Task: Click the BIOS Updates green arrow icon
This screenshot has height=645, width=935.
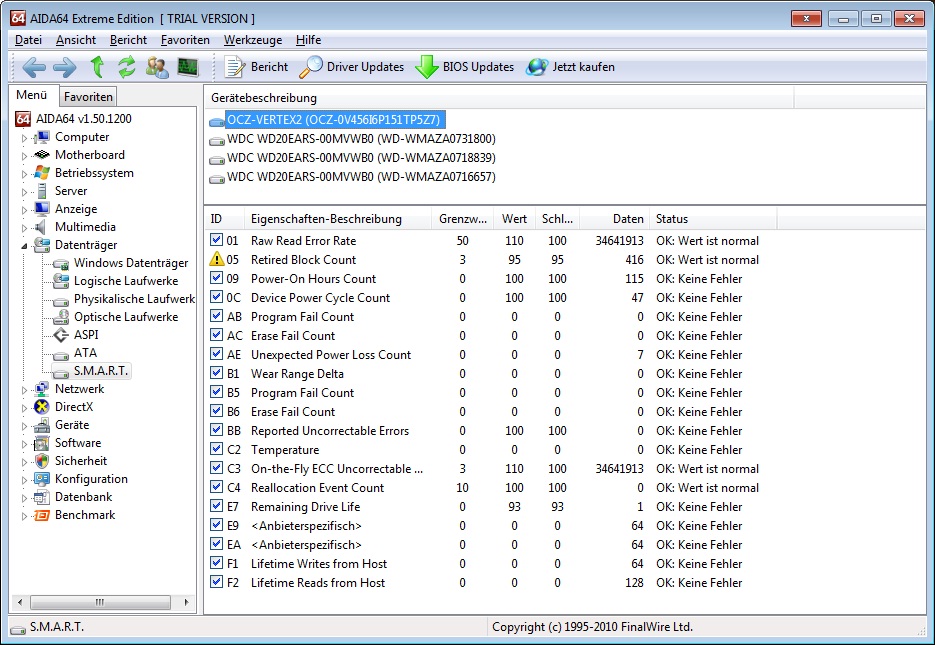Action: pyautogui.click(x=427, y=67)
